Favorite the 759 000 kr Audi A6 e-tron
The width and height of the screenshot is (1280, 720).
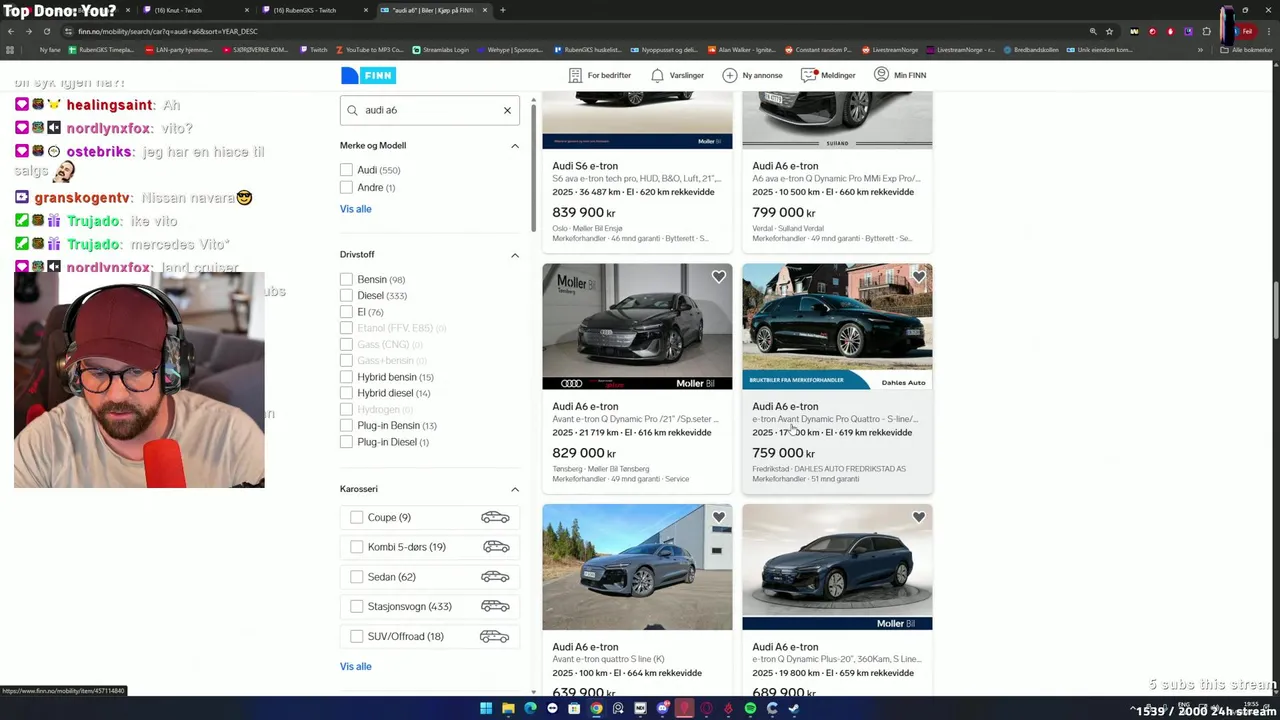918,277
